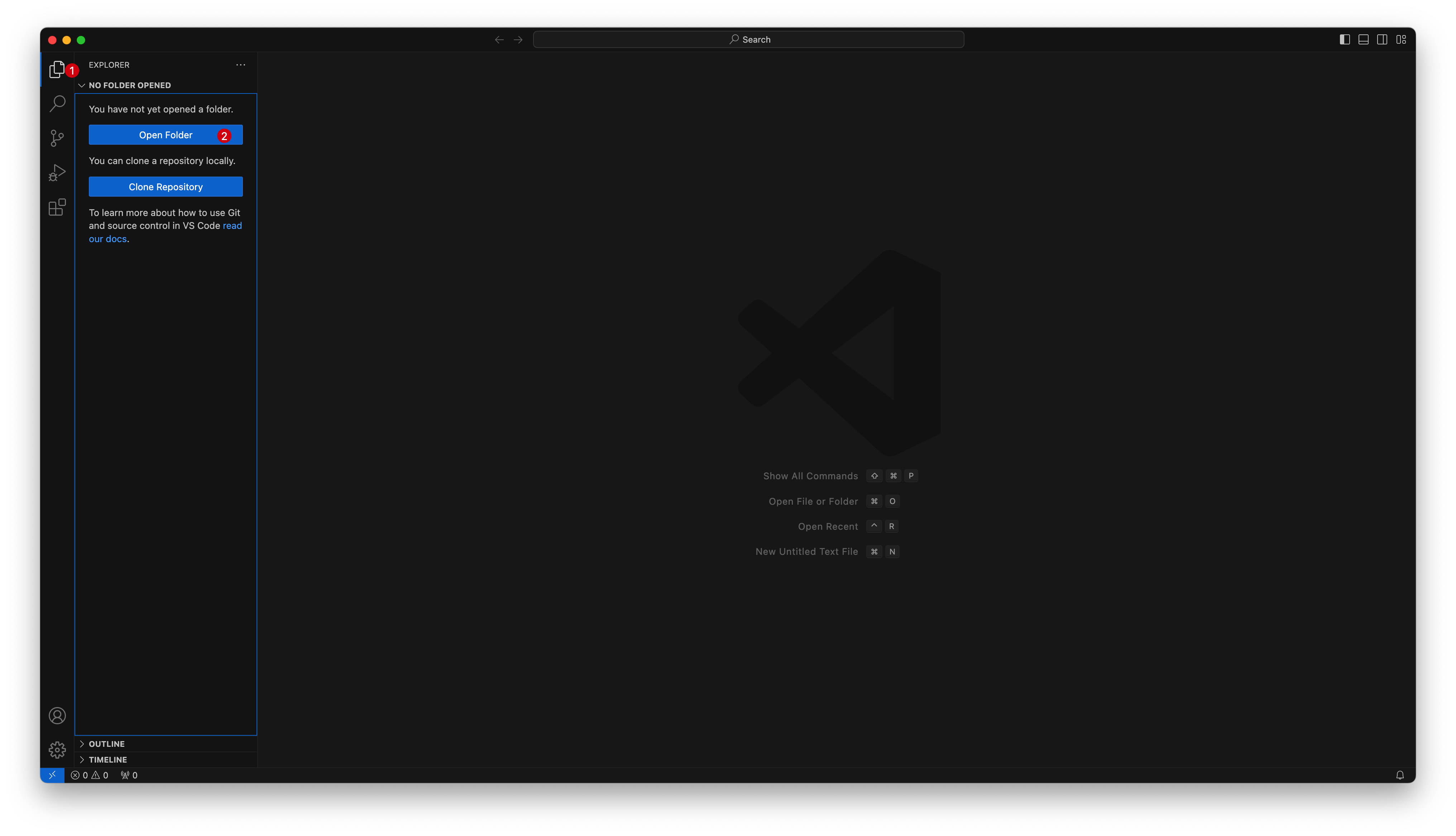Click the Open Folder button
Viewport: 1456px width, 836px height.
(x=166, y=135)
